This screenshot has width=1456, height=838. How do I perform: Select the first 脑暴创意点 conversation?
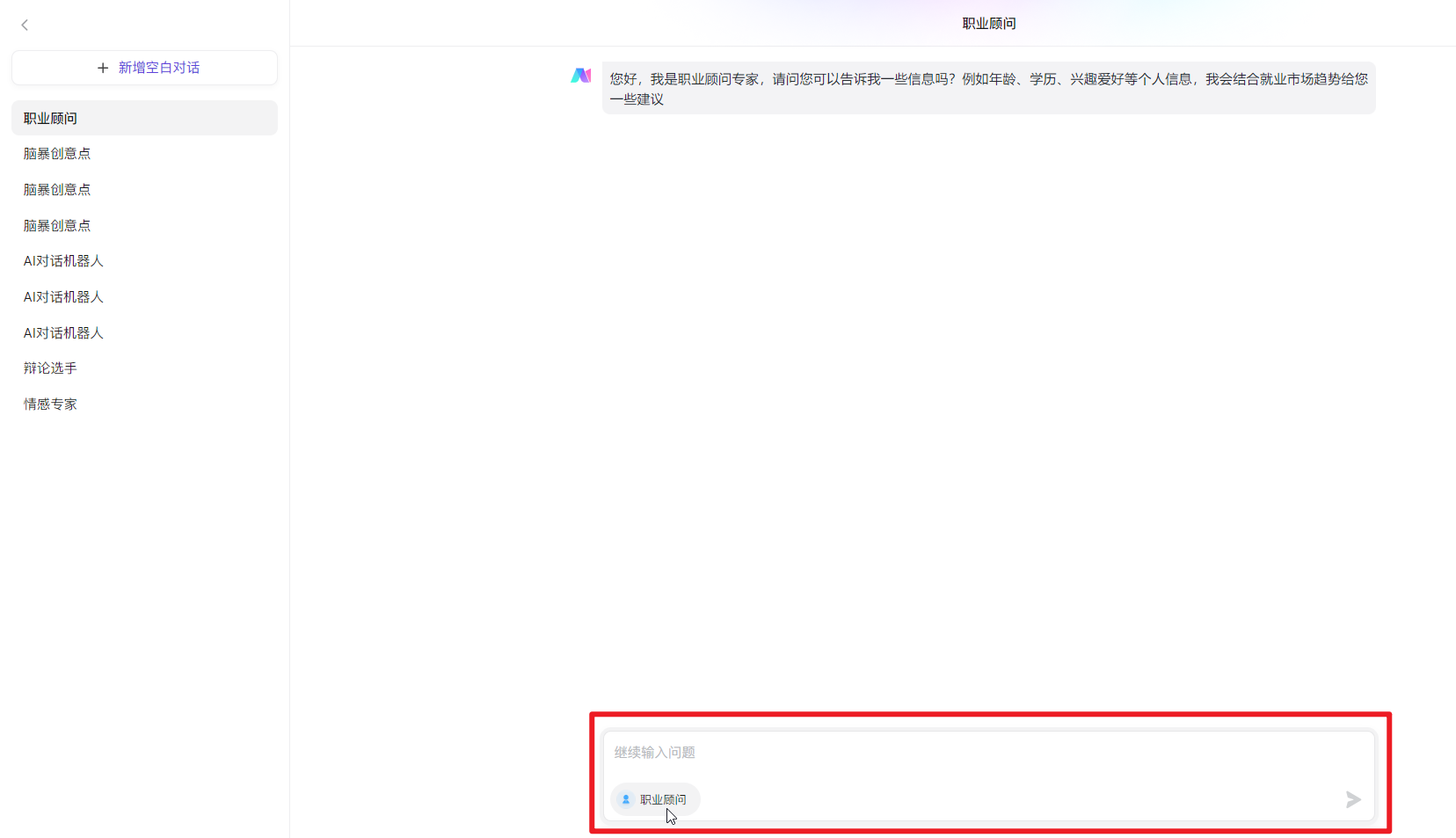(x=56, y=153)
